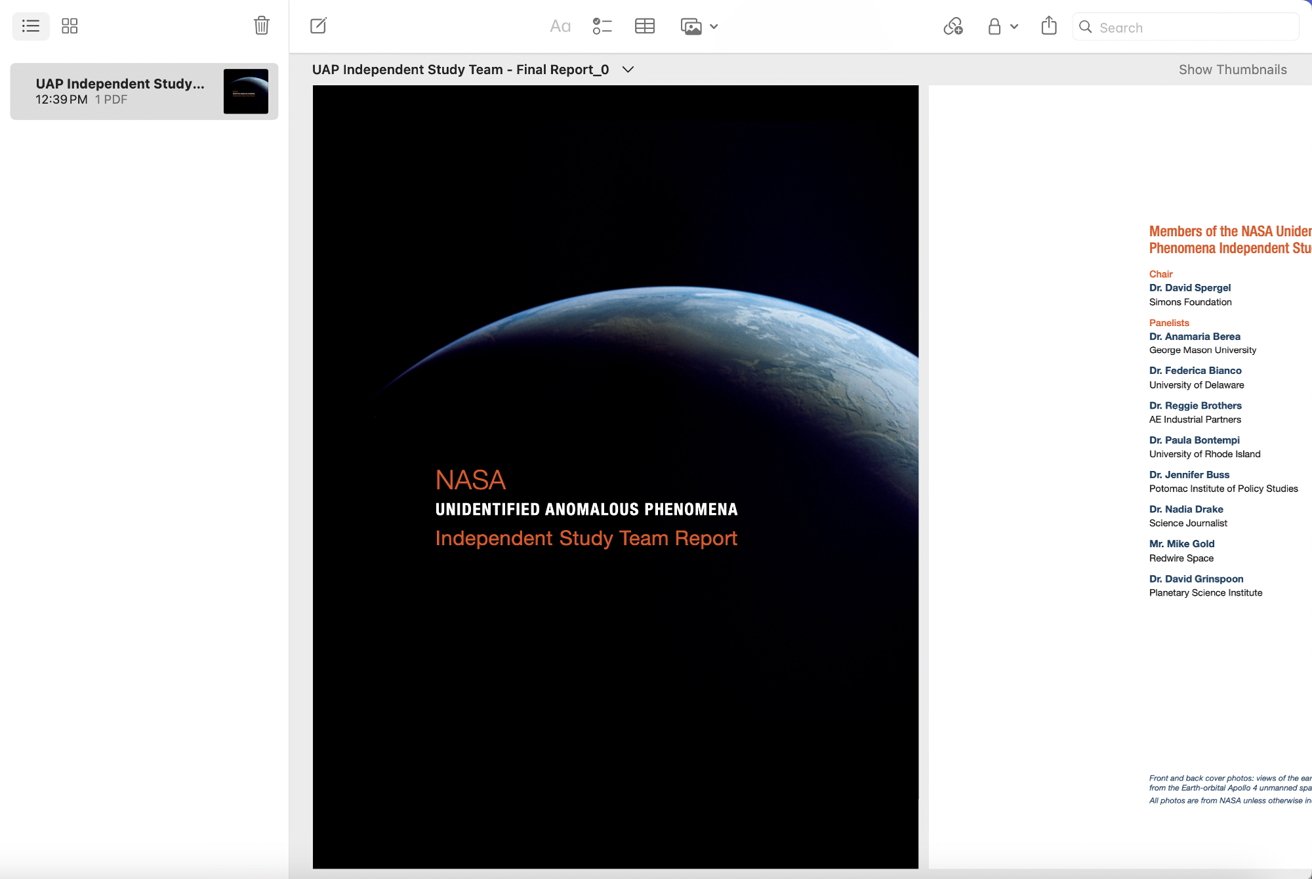Open the PDF attachment title dropdown chevron
The image size is (1312, 879).
coord(628,70)
